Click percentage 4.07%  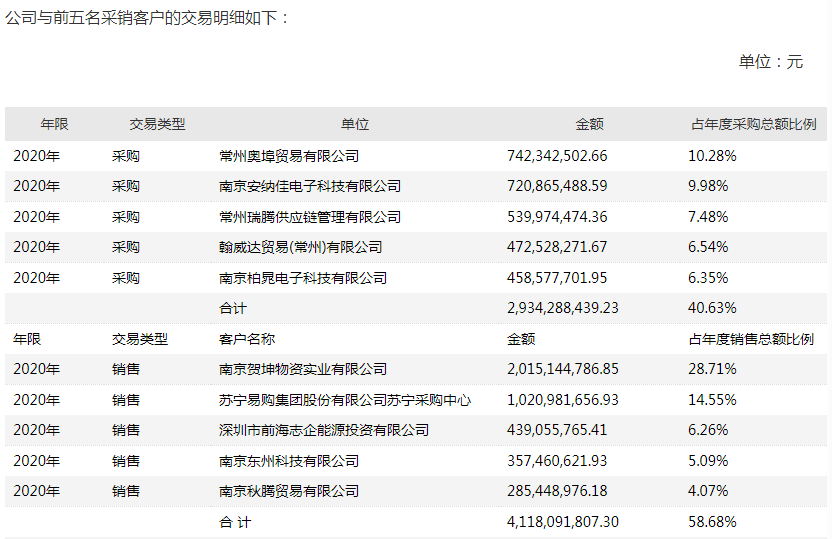coord(708,491)
